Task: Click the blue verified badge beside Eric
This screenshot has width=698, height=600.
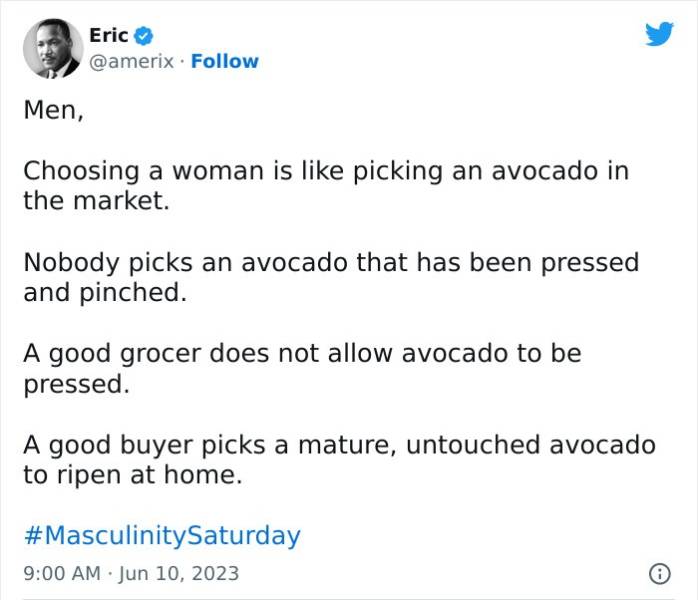Action: (x=143, y=36)
